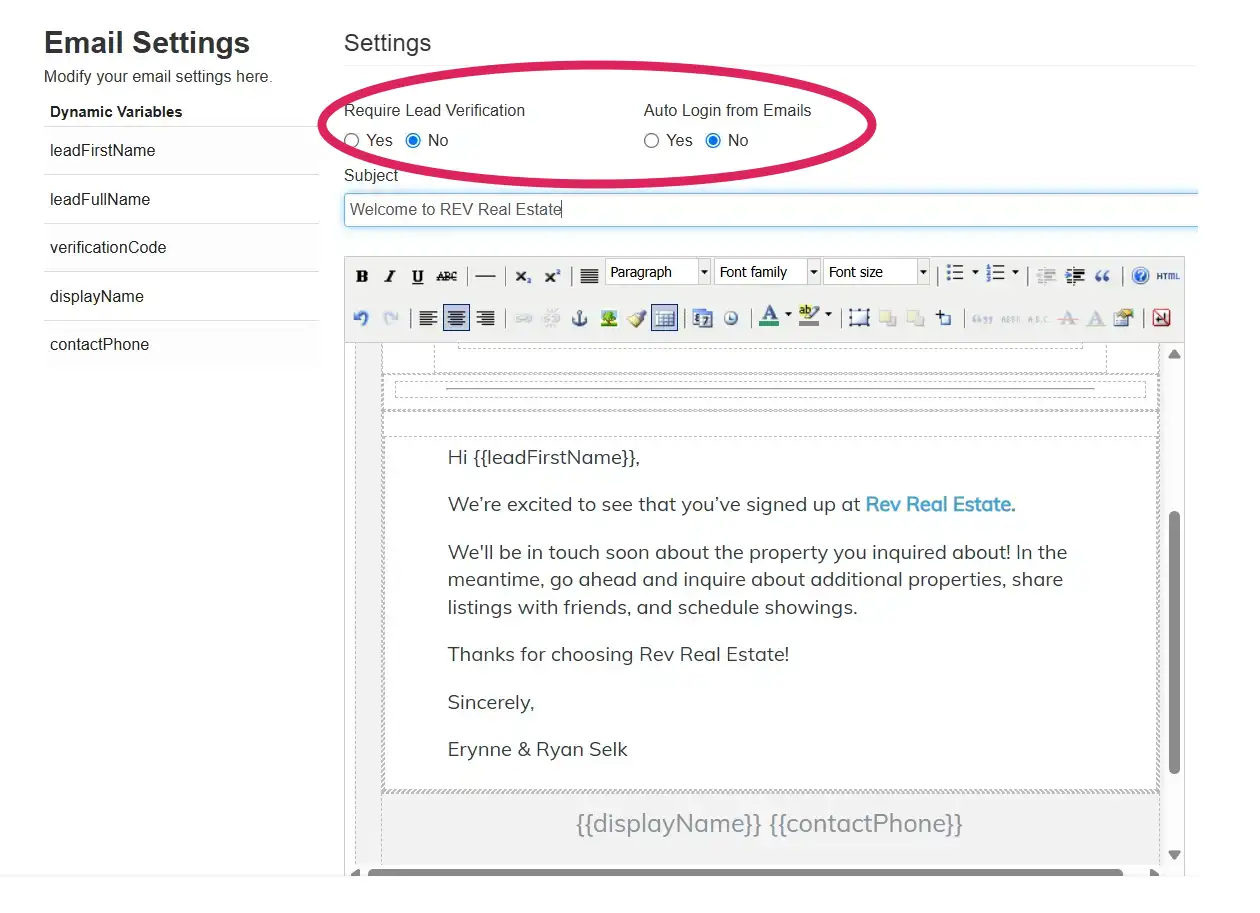This screenshot has height=913, width=1260.
Task: Select the contactPhone dynamic variable
Action: [x=181, y=345]
